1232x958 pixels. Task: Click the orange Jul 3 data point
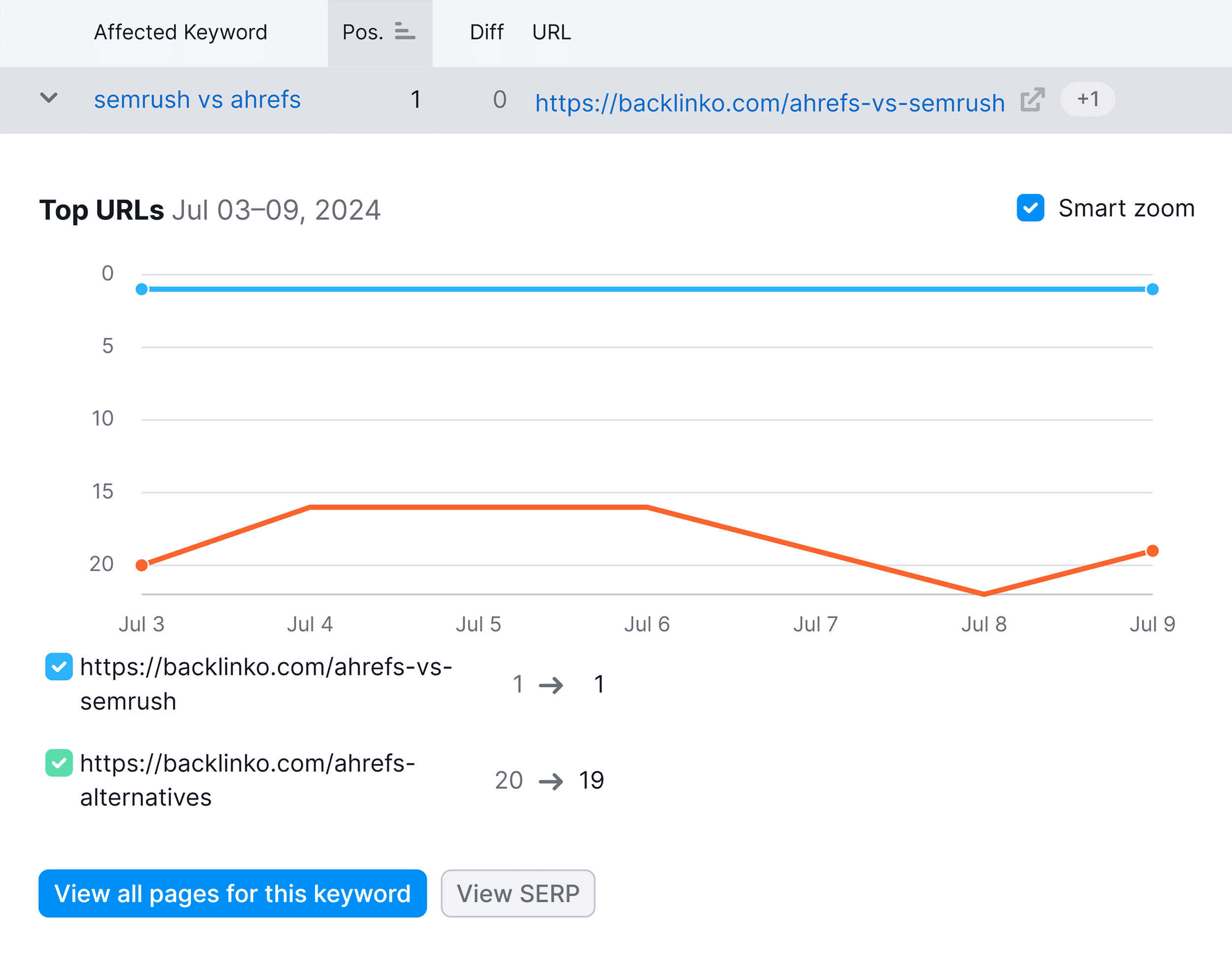pos(142,564)
